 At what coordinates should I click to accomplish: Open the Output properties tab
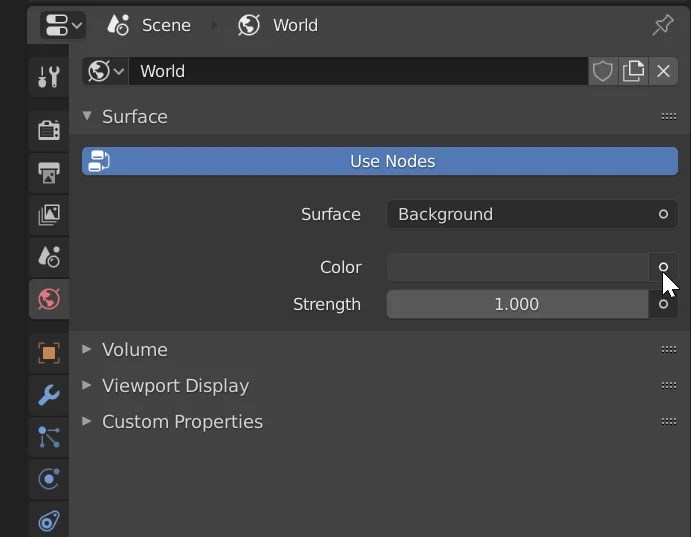[49, 173]
